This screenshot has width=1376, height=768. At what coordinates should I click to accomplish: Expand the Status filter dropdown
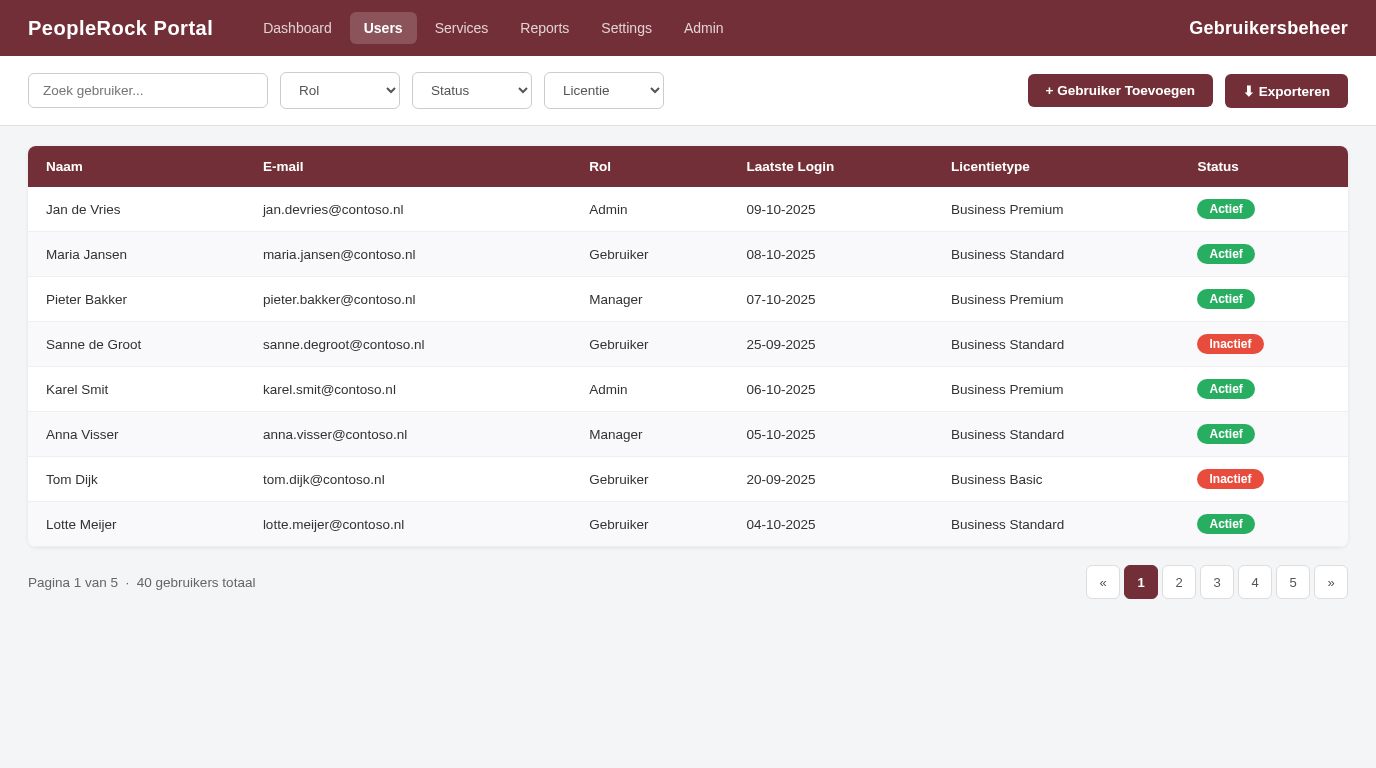[x=472, y=90]
